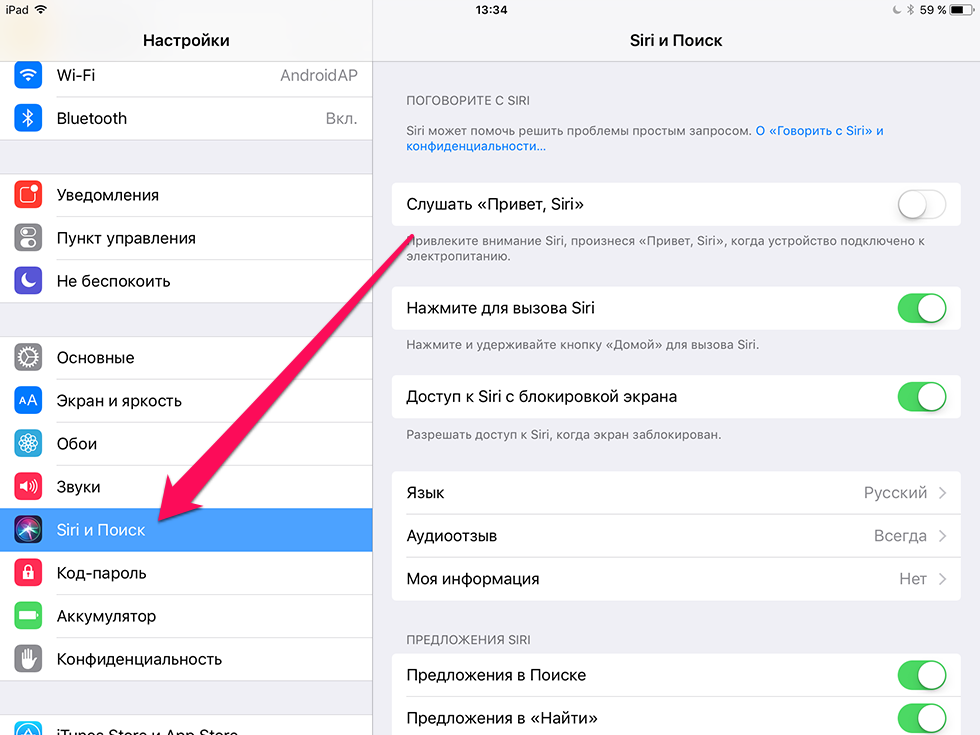Open Моя информация chevron
980x735 pixels.
point(942,579)
